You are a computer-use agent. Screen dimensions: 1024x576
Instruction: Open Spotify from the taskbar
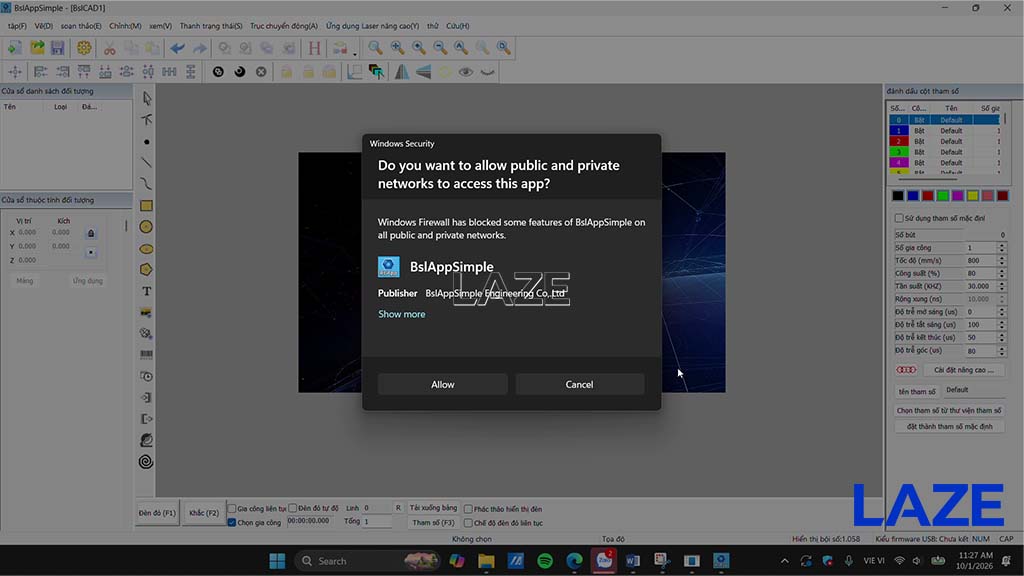tap(545, 561)
